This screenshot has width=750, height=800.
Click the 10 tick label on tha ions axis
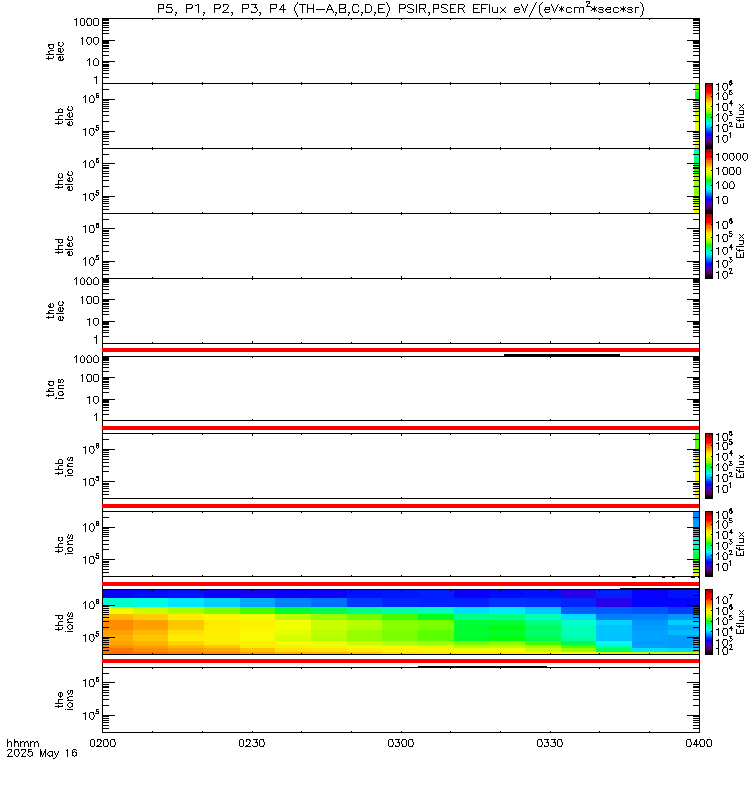93,400
